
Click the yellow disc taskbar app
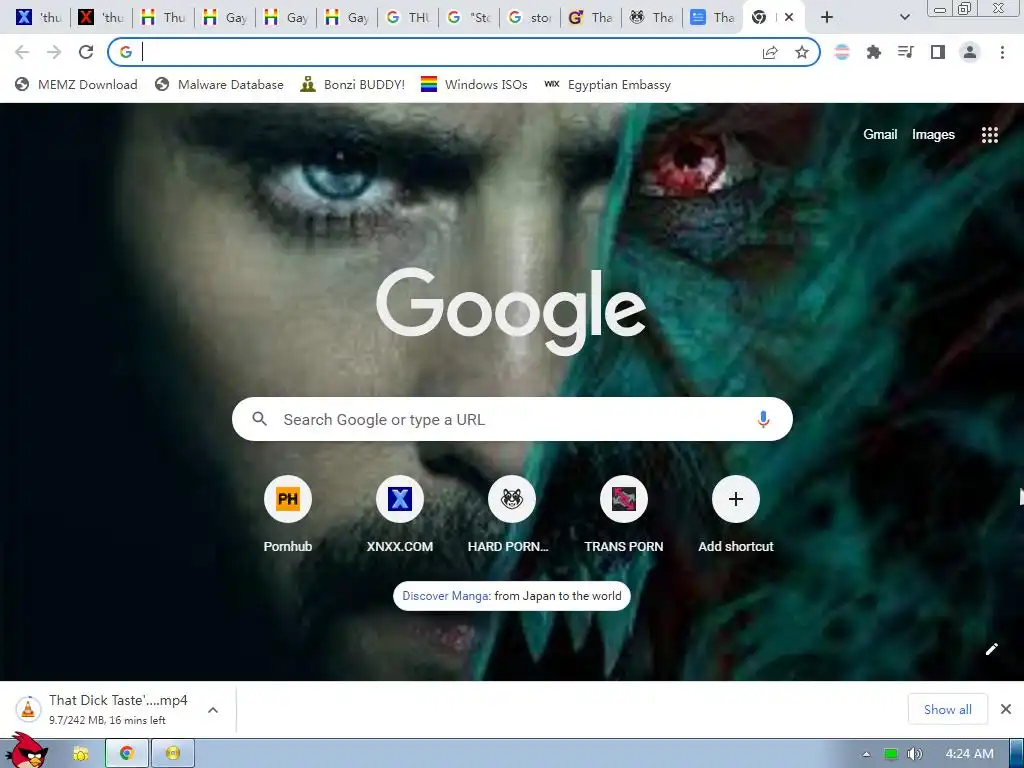tap(172, 754)
